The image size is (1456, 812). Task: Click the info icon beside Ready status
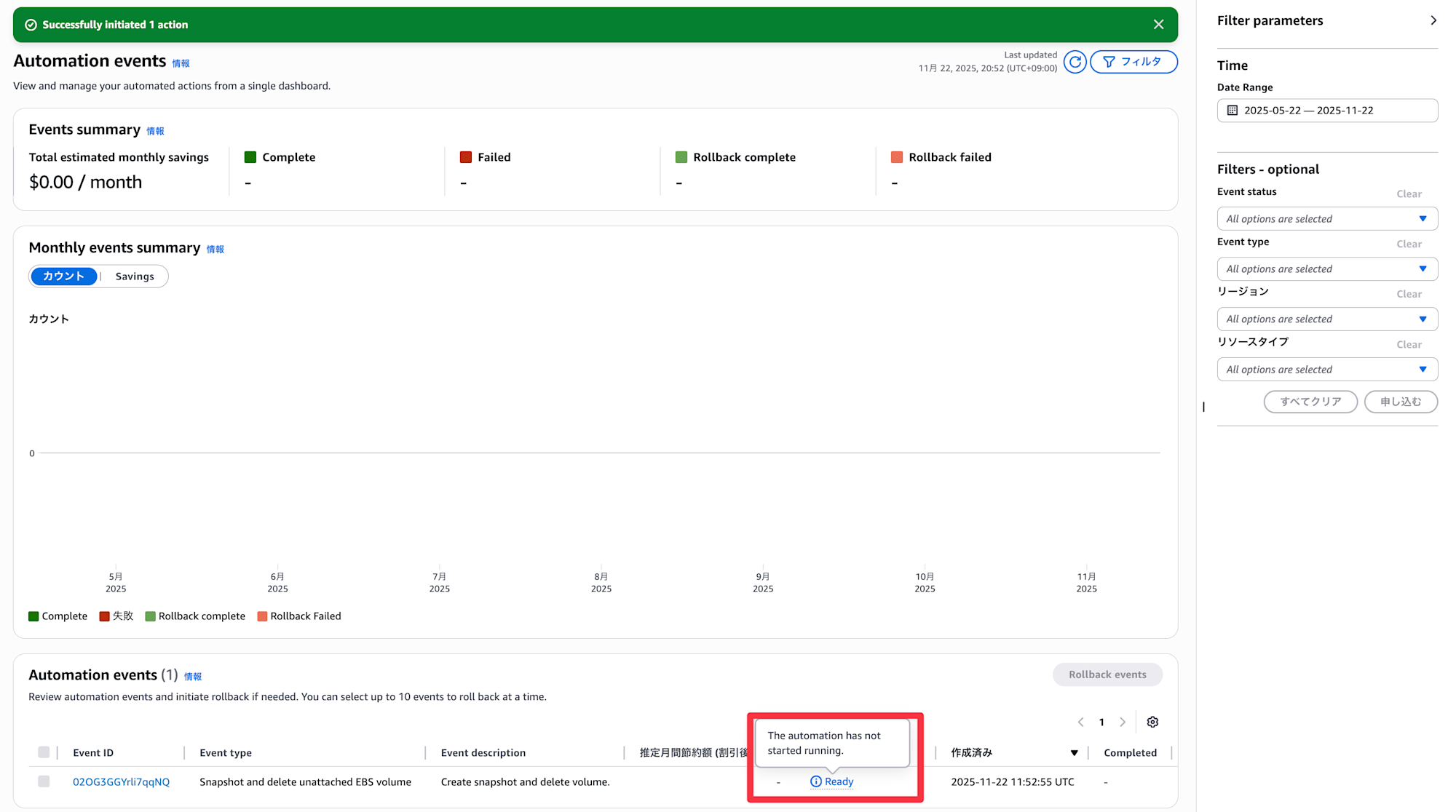click(816, 781)
